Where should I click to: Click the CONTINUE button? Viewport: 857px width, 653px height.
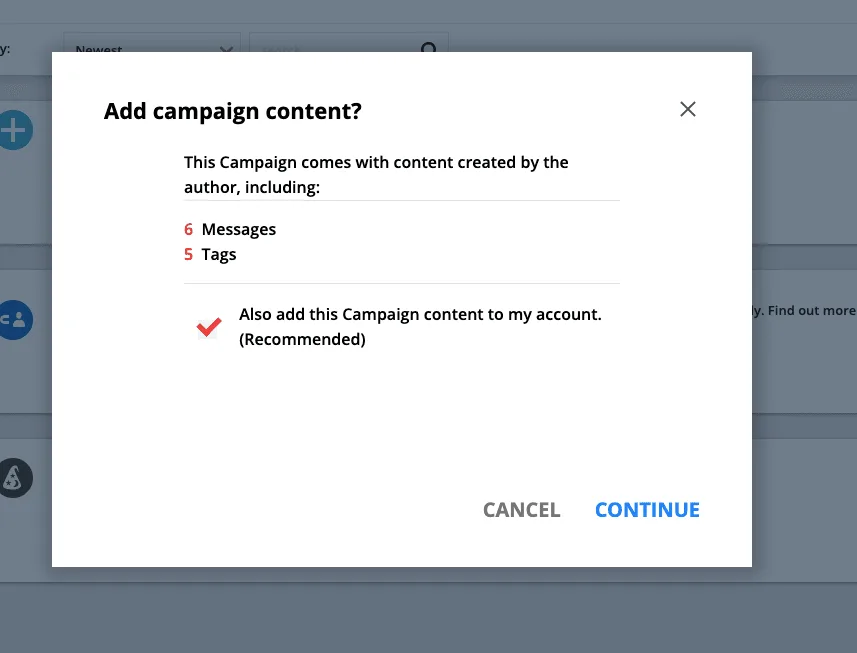pos(647,510)
